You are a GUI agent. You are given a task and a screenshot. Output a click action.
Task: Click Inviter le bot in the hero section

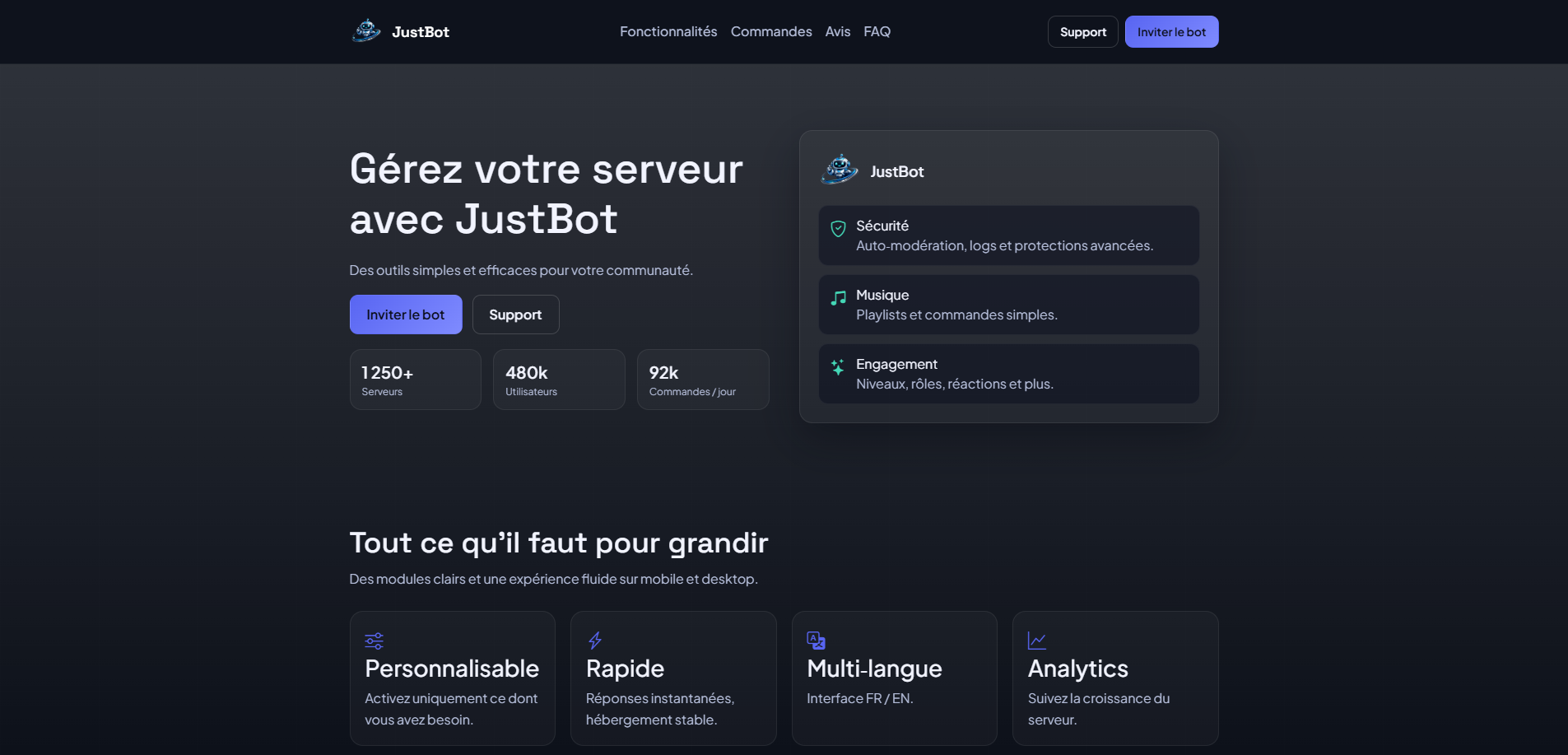click(x=405, y=315)
